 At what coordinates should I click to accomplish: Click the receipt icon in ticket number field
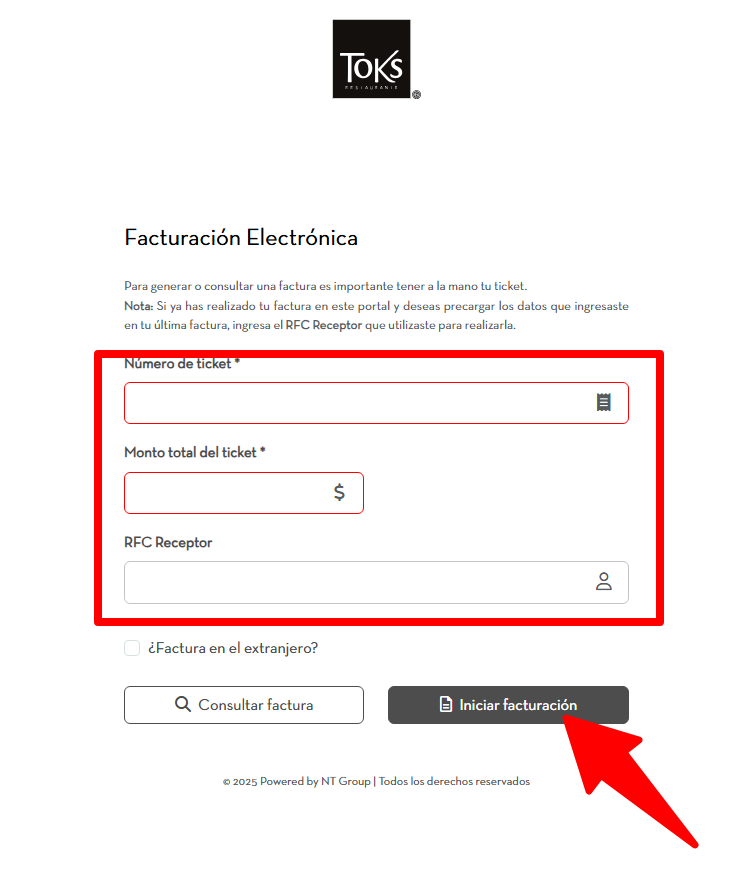pyautogui.click(x=603, y=403)
